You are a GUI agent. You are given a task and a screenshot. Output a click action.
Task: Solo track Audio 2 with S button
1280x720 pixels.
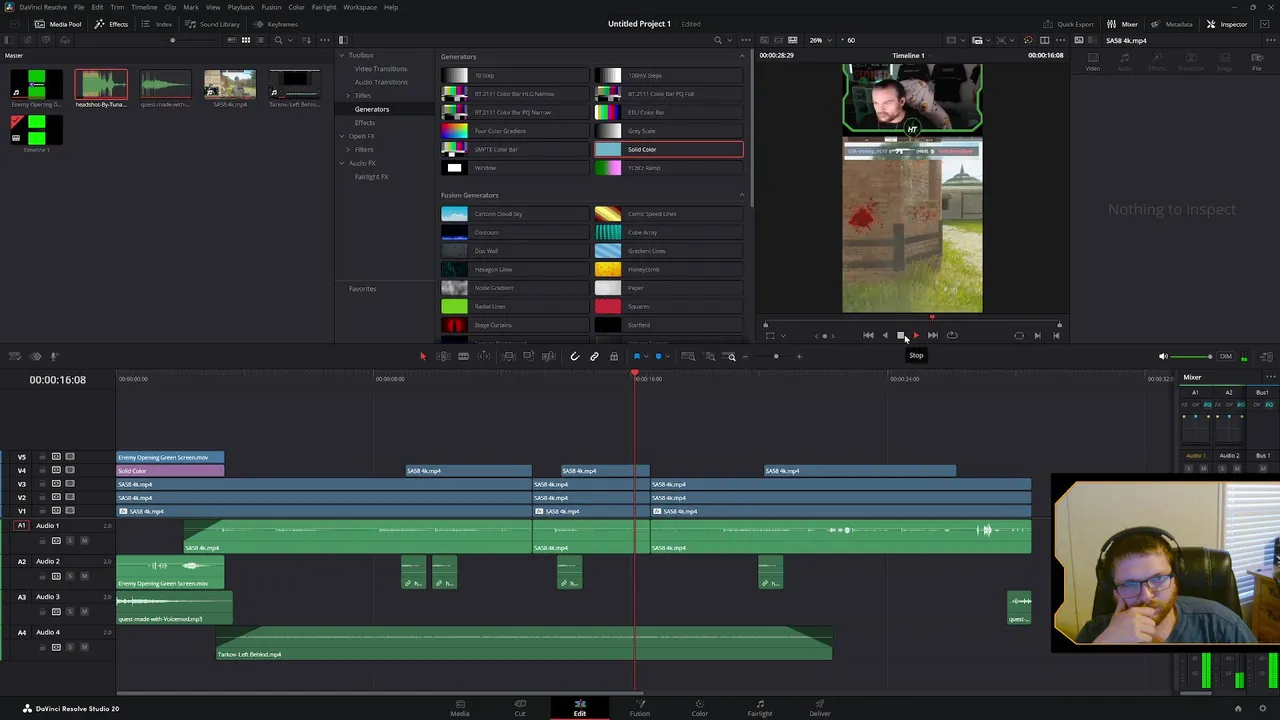[70, 576]
